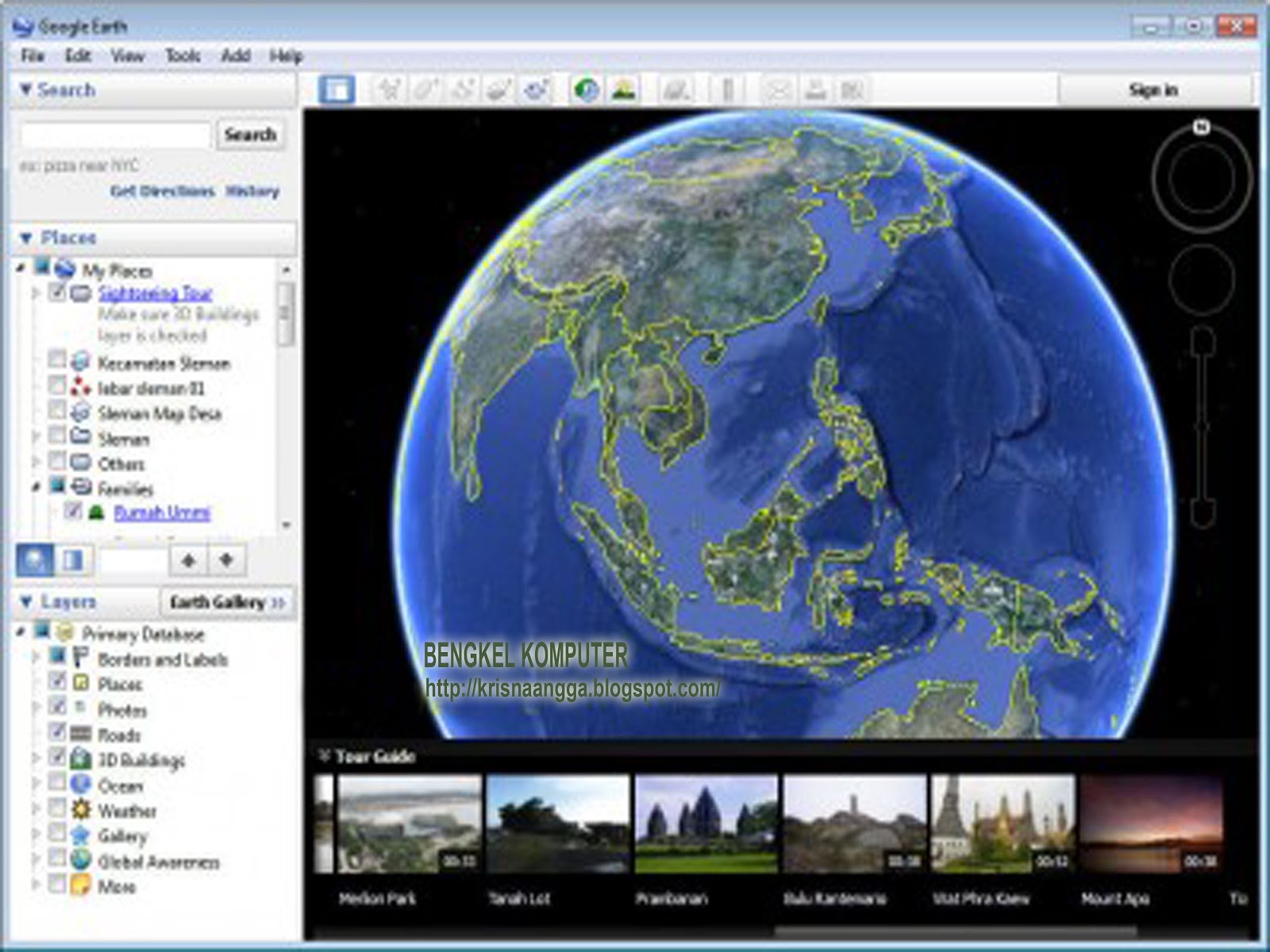Click in the search input field
Screen dimensions: 1270x952
[116, 135]
